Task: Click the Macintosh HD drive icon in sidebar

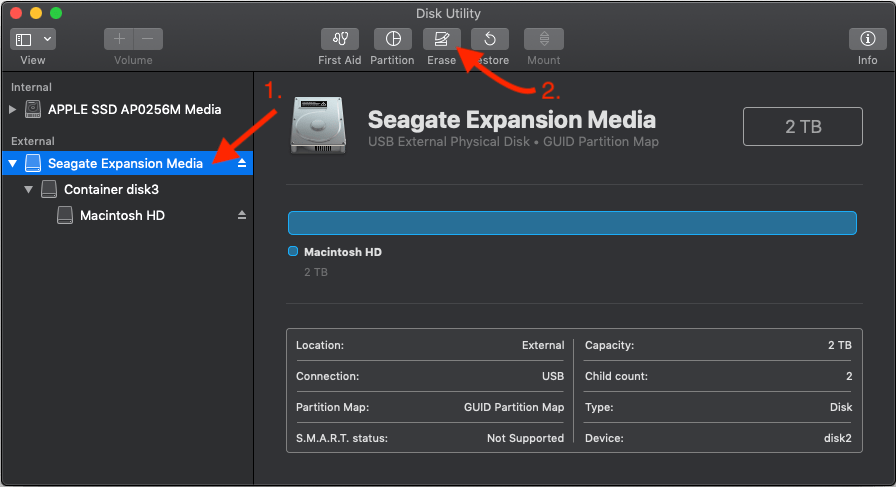Action: pos(65,215)
